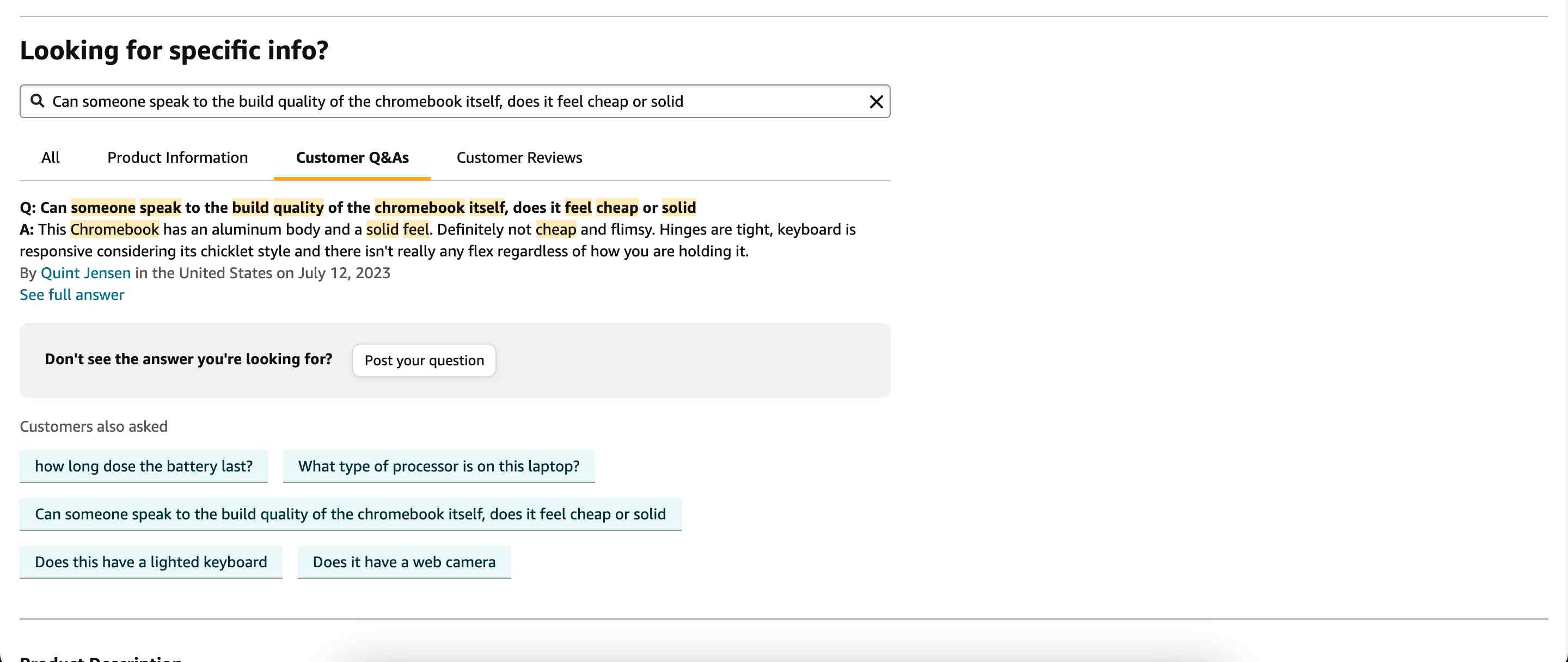Screen dimensions: 1568x662
Task: Expand the full answer section
Action: pyautogui.click(x=71, y=294)
